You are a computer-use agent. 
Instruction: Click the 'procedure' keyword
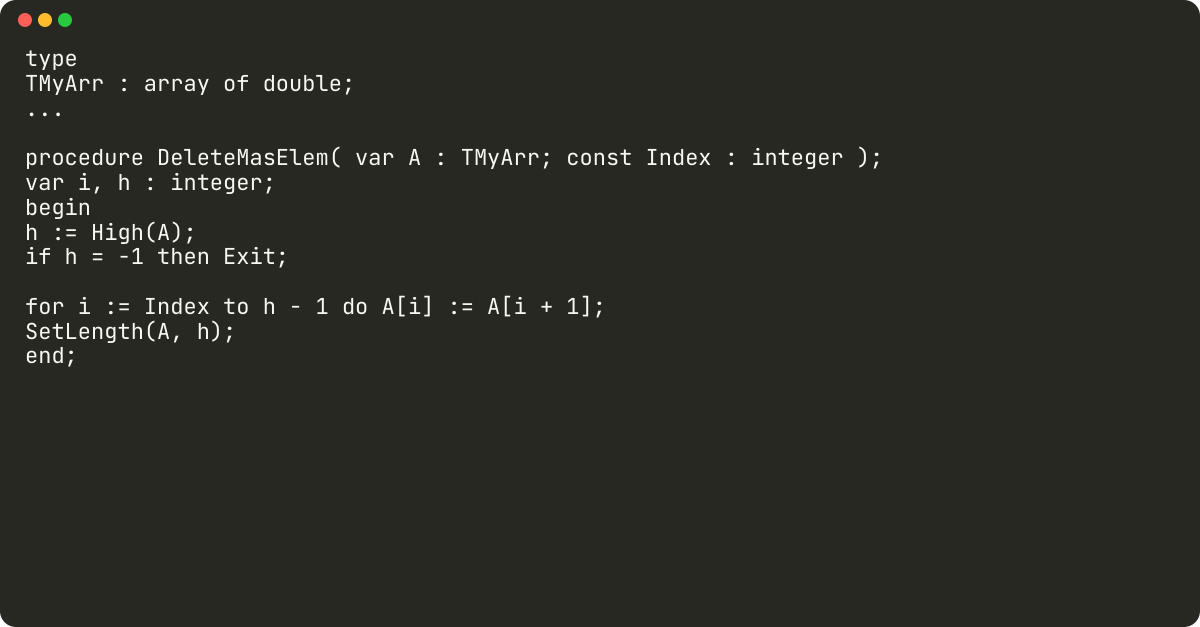point(84,158)
